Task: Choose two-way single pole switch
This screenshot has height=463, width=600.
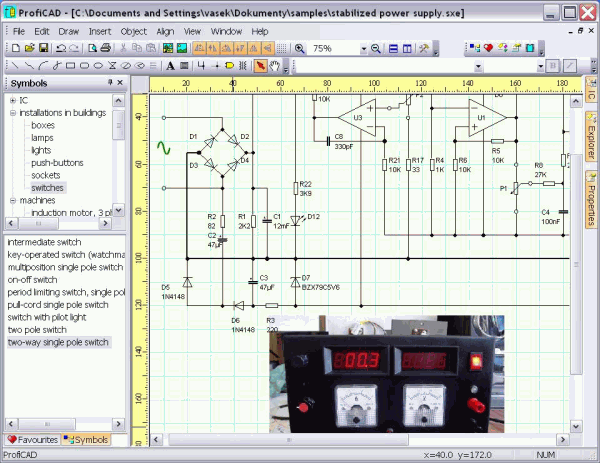Action: 58,342
